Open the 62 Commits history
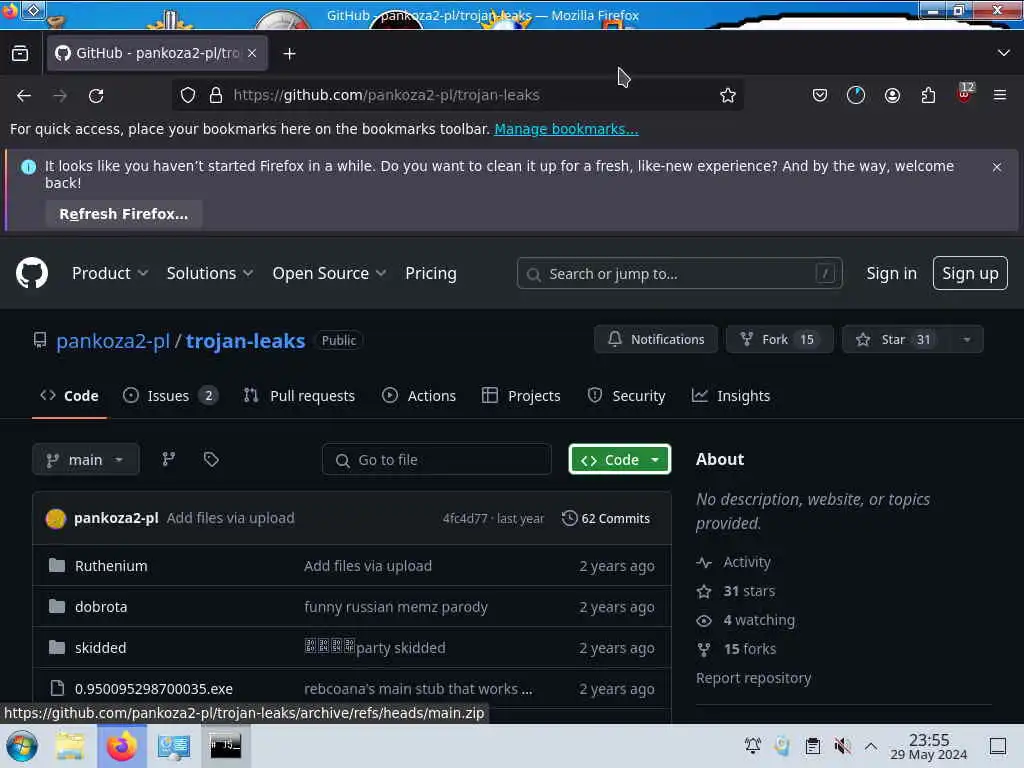The height and width of the screenshot is (768, 1024). click(x=606, y=519)
